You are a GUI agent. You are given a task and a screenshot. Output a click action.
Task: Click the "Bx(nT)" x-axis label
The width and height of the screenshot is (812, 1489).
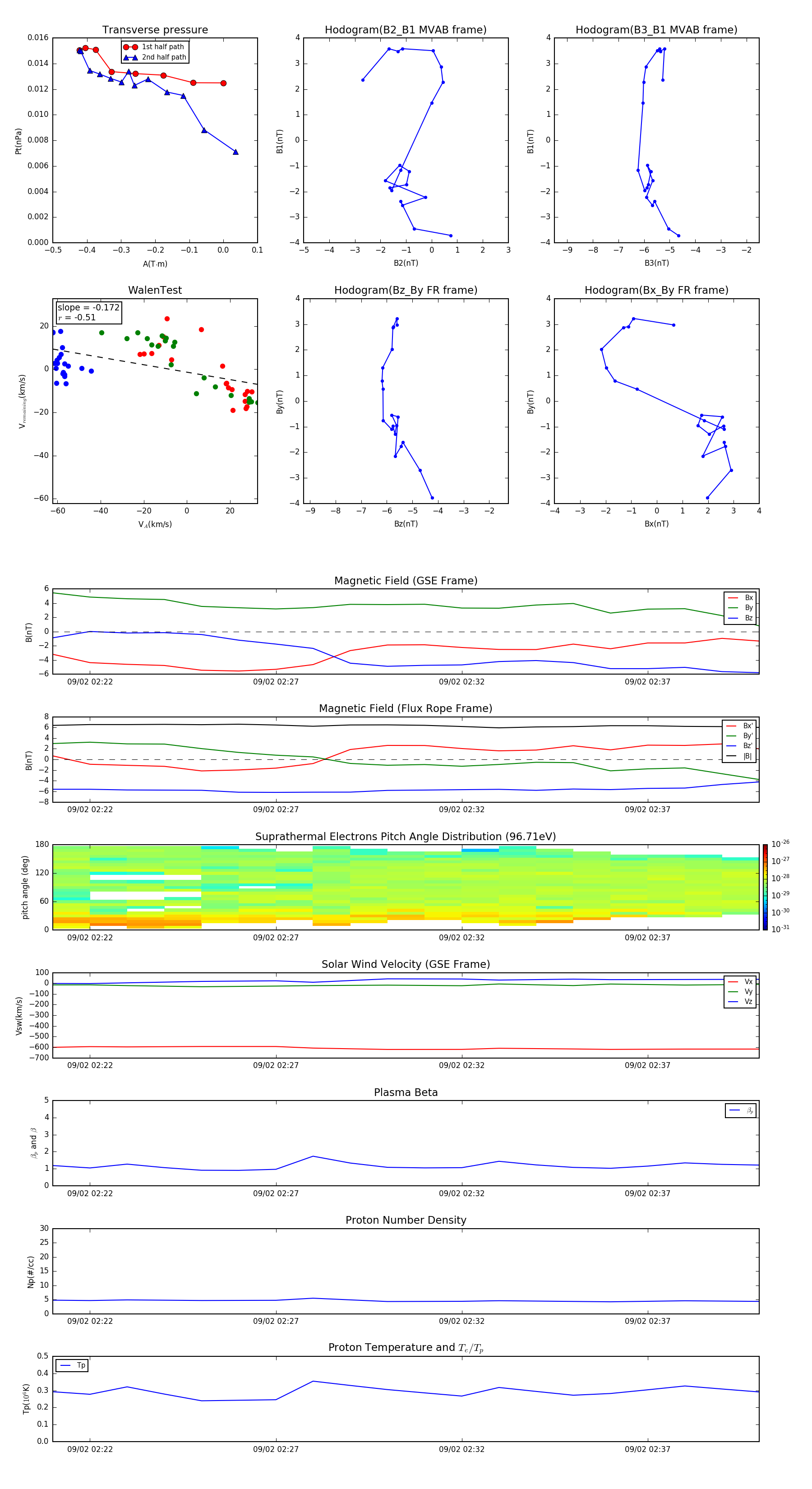click(656, 524)
